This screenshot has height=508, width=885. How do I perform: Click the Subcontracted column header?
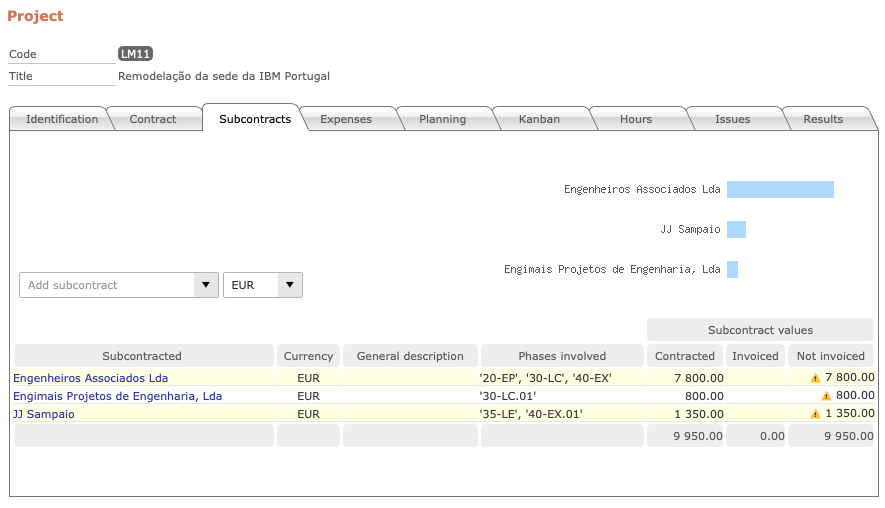143,356
